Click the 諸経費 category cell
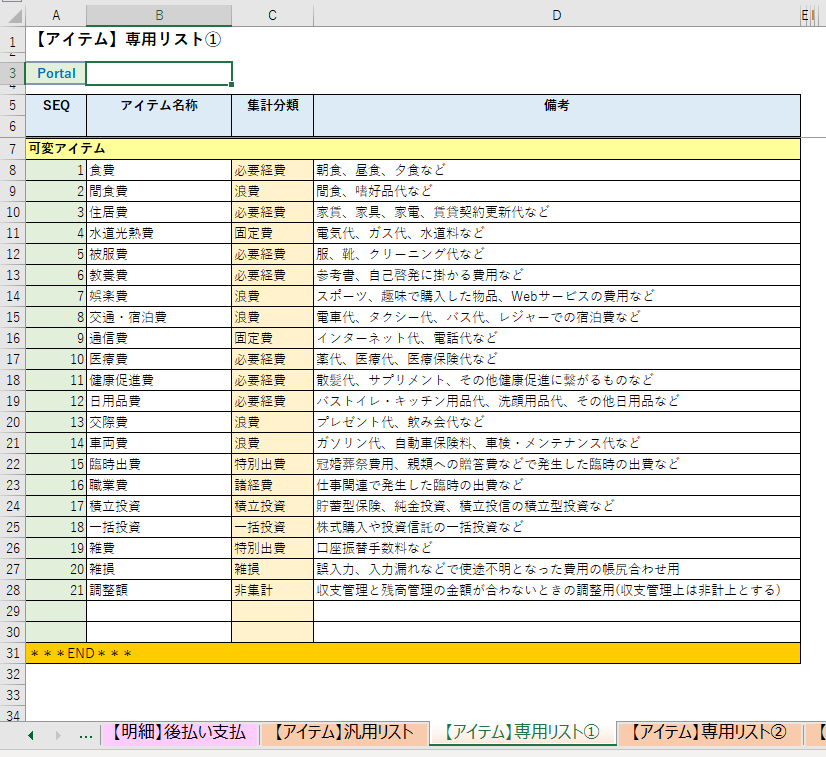Image resolution: width=826 pixels, height=757 pixels. click(x=272, y=485)
